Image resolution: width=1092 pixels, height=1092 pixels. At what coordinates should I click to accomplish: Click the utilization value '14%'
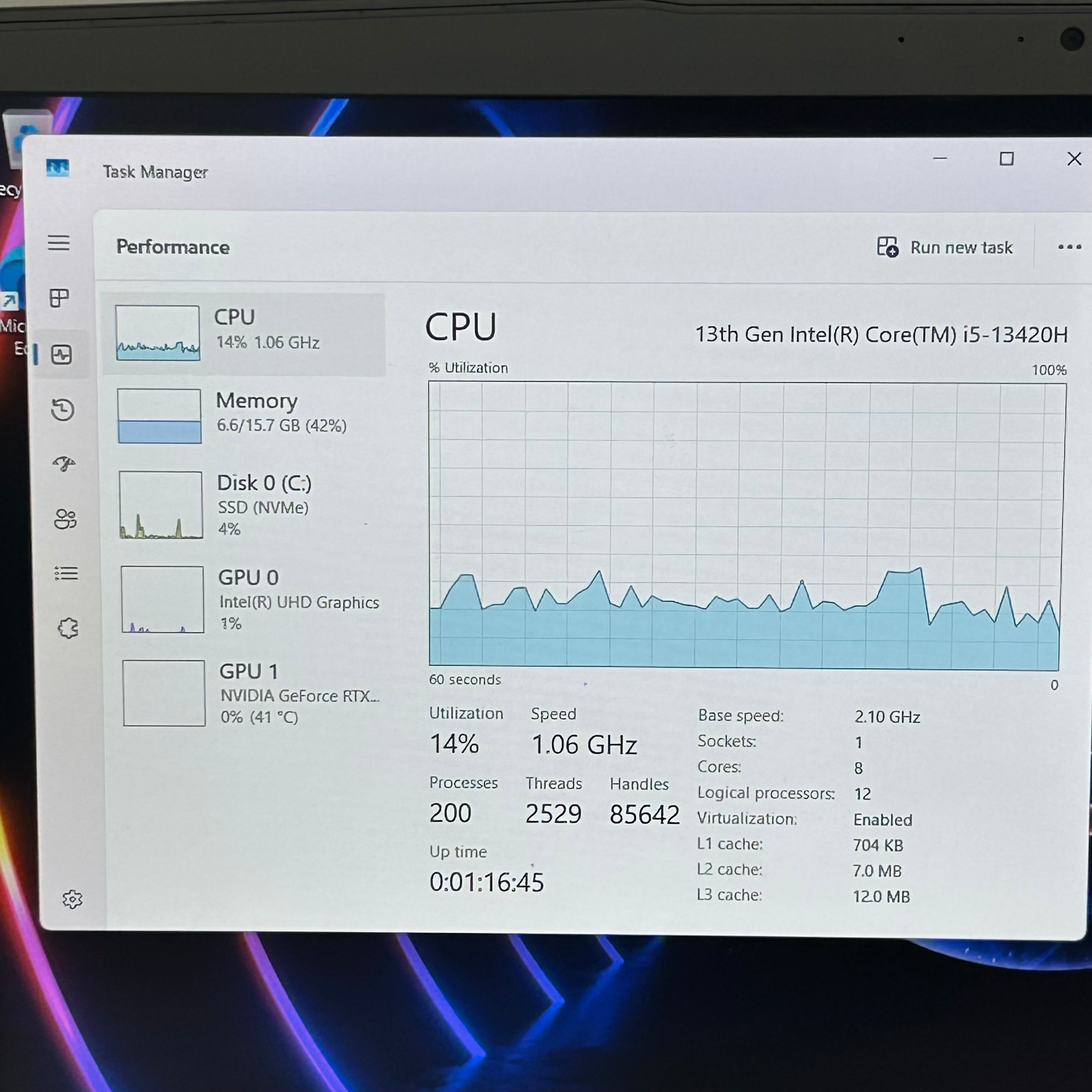pyautogui.click(x=454, y=743)
